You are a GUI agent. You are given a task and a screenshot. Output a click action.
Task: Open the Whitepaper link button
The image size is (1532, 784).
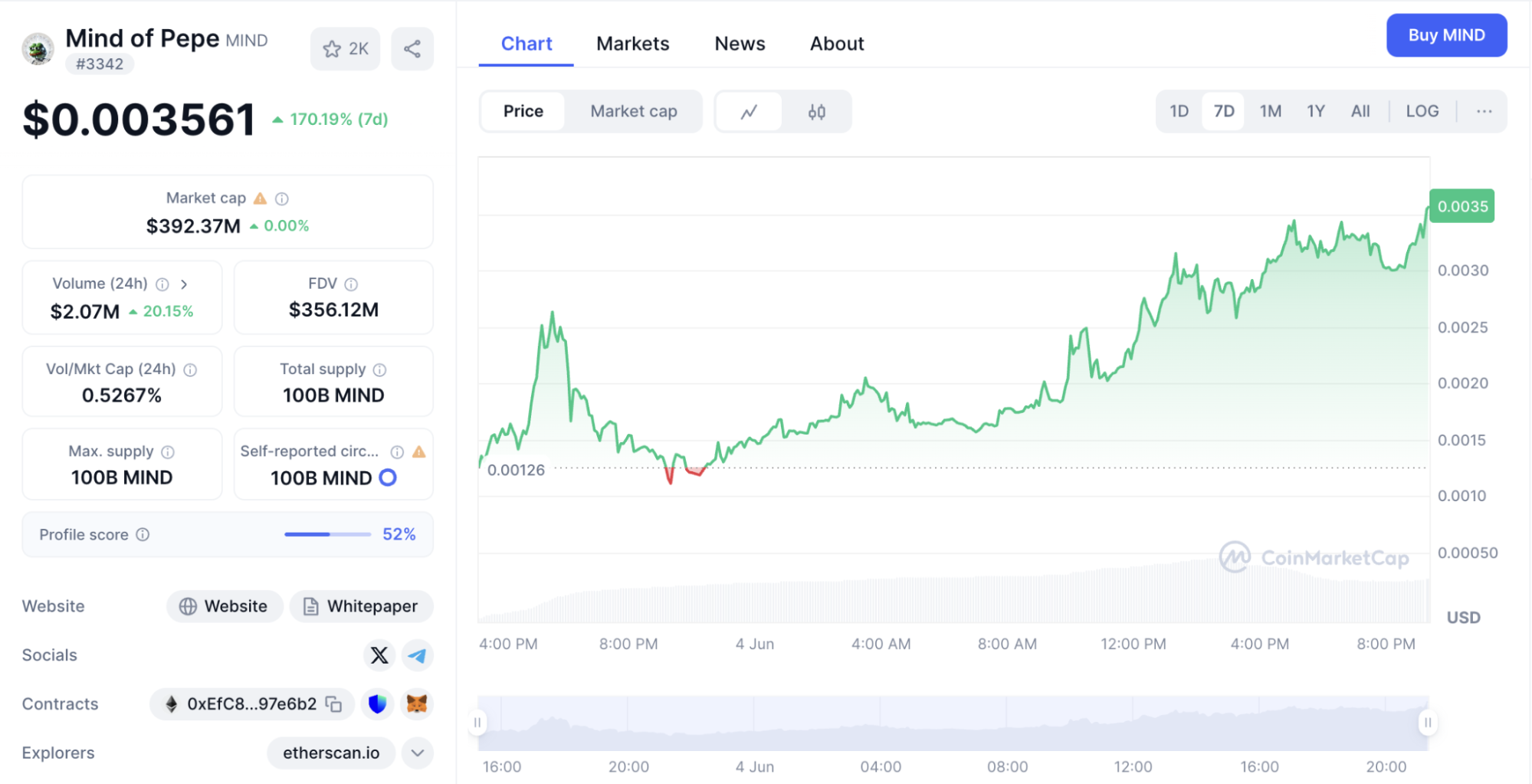click(x=361, y=606)
